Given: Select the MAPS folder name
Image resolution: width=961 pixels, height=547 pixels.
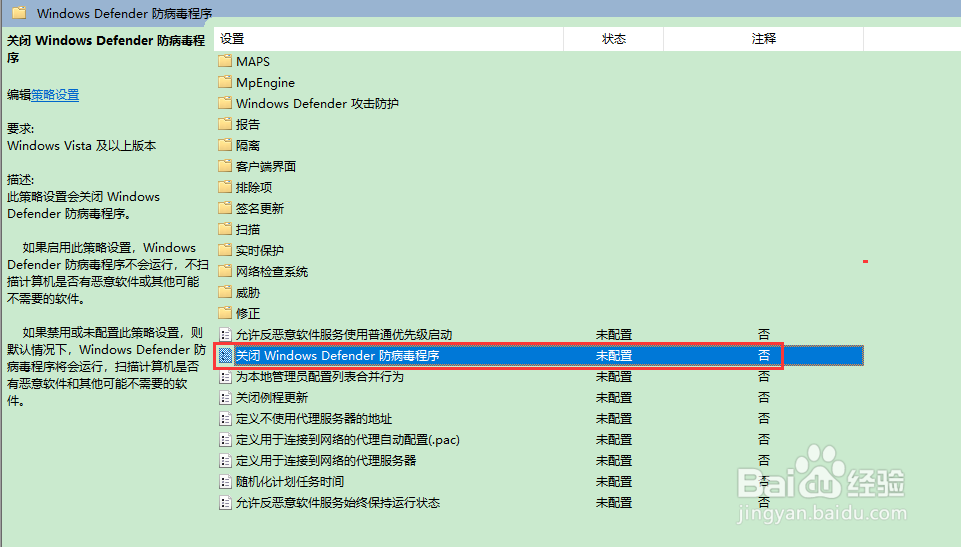Looking at the screenshot, I should 253,61.
